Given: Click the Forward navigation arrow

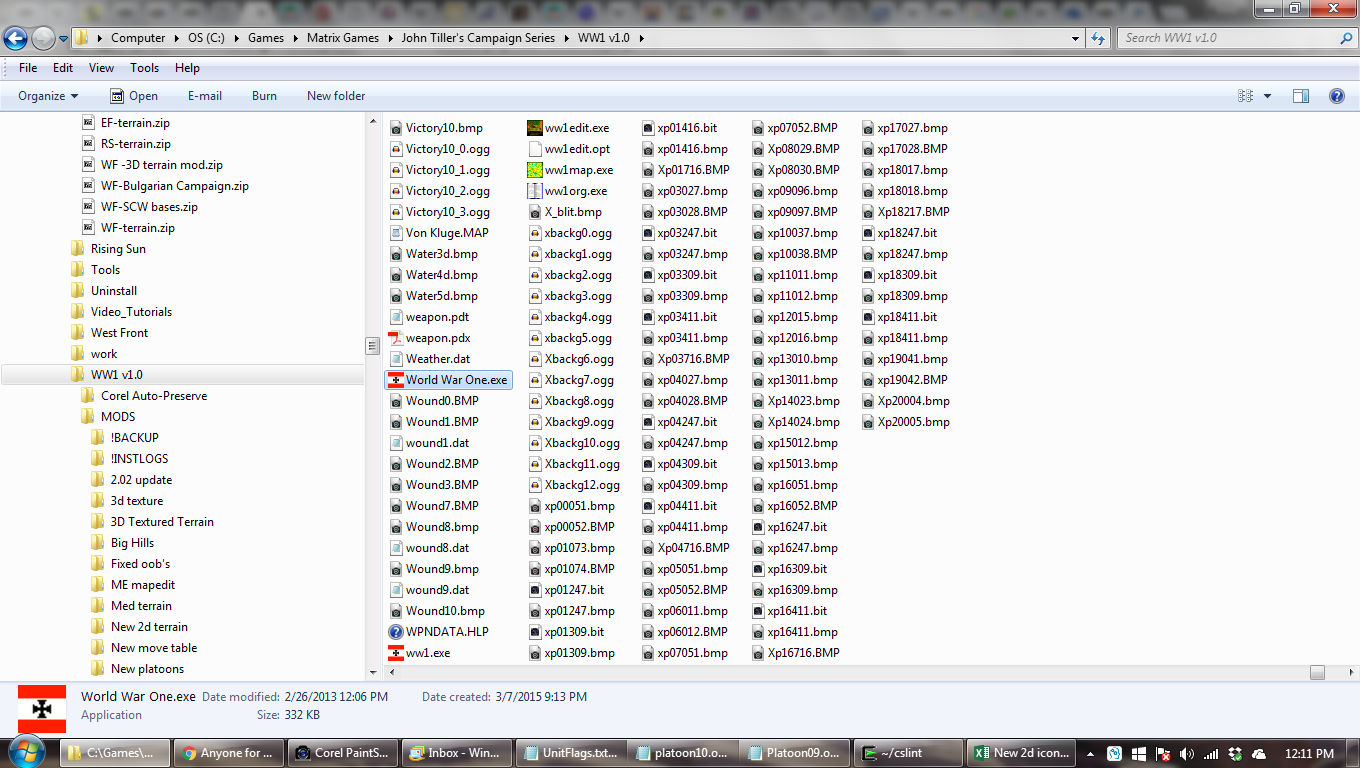Looking at the screenshot, I should [44, 39].
